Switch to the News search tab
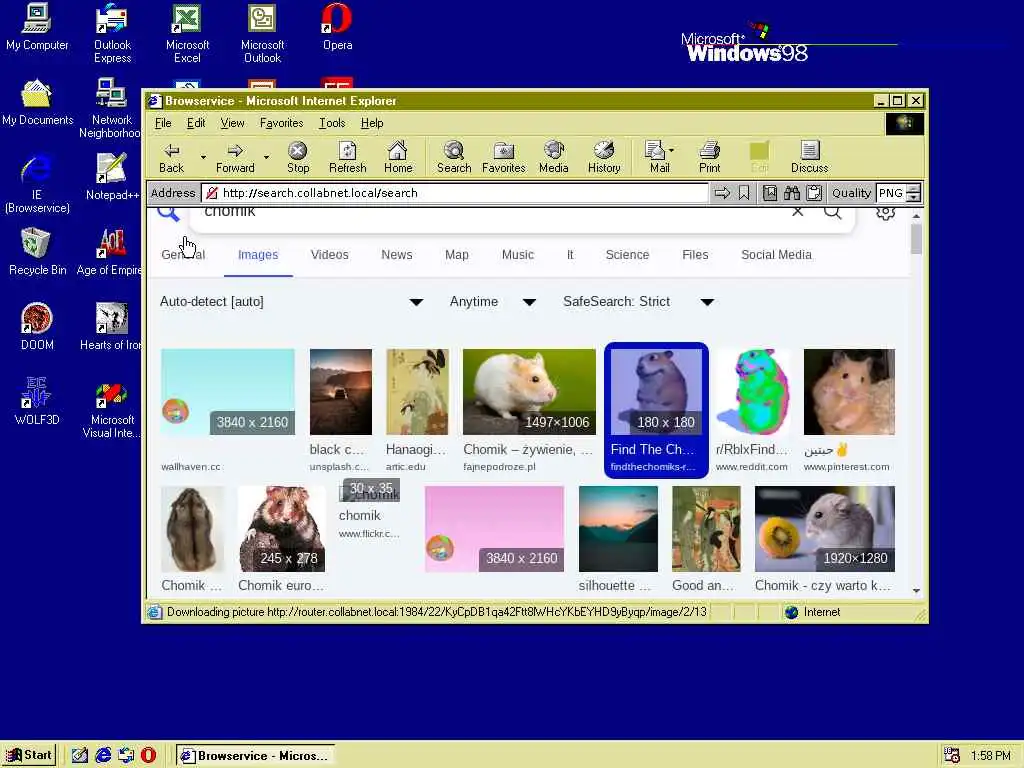 pos(396,255)
